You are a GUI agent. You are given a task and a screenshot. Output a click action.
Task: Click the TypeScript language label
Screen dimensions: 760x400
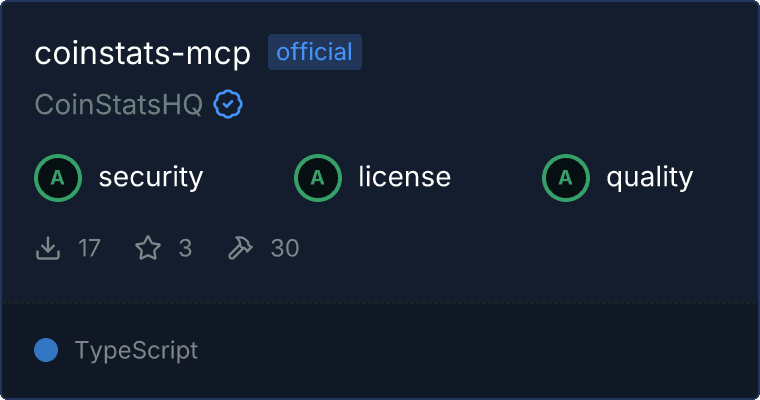click(x=137, y=350)
